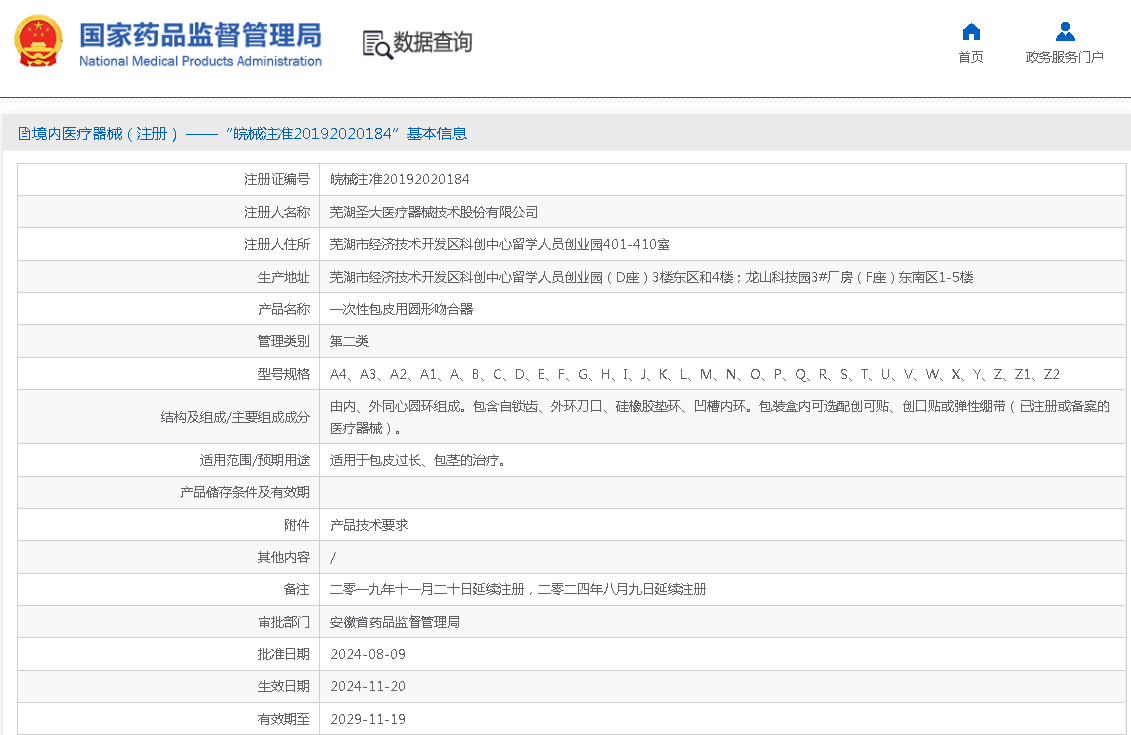The height and width of the screenshot is (735, 1131).
Task: Click the 批准日期 field label
Action: 283,654
